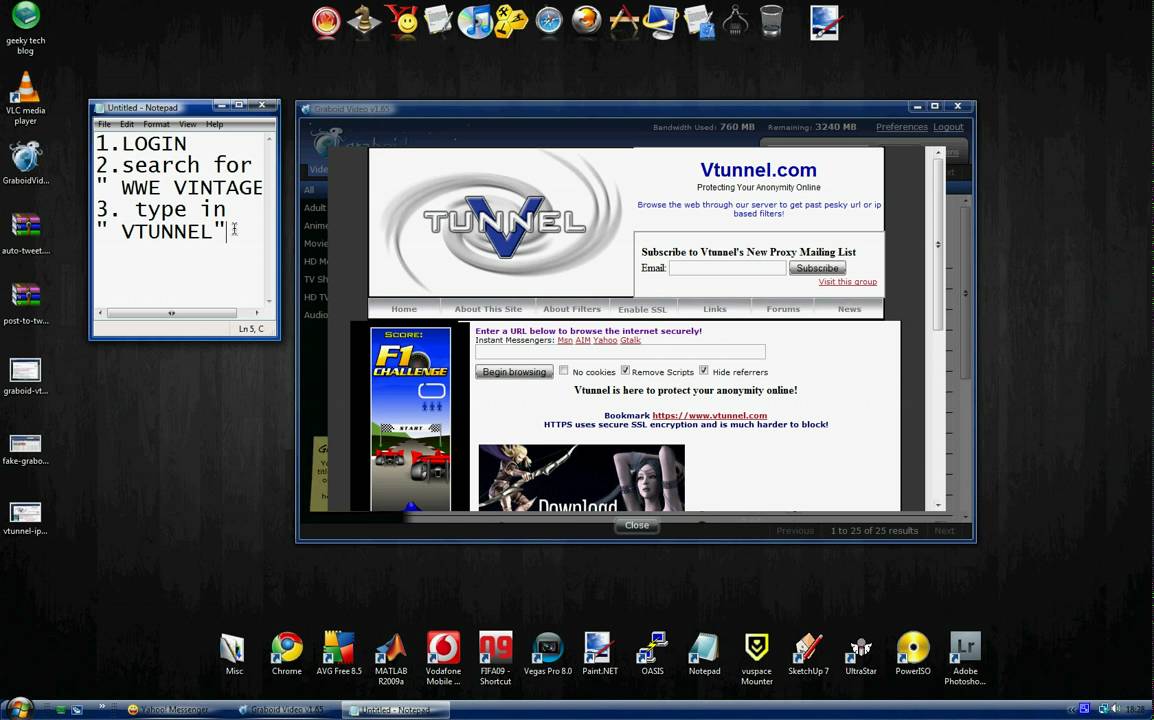Open the Msn instant messenger link
This screenshot has width=1154, height=720.
click(564, 340)
